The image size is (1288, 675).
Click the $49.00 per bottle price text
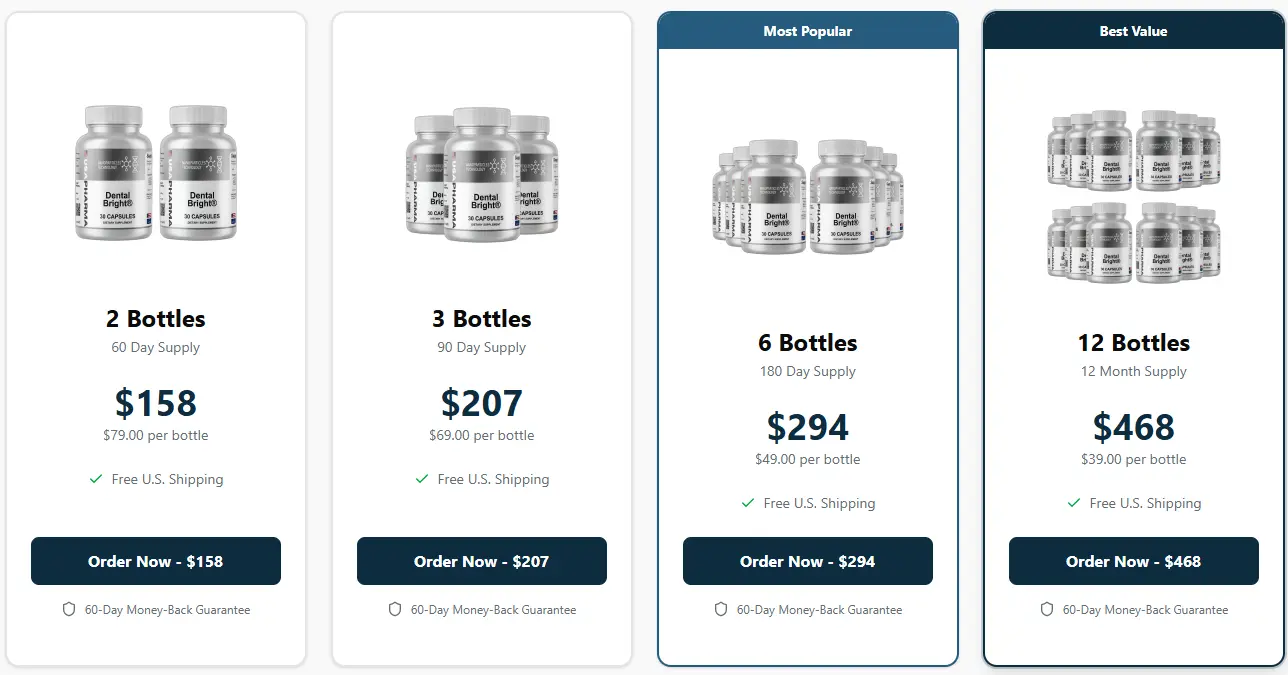(x=807, y=459)
